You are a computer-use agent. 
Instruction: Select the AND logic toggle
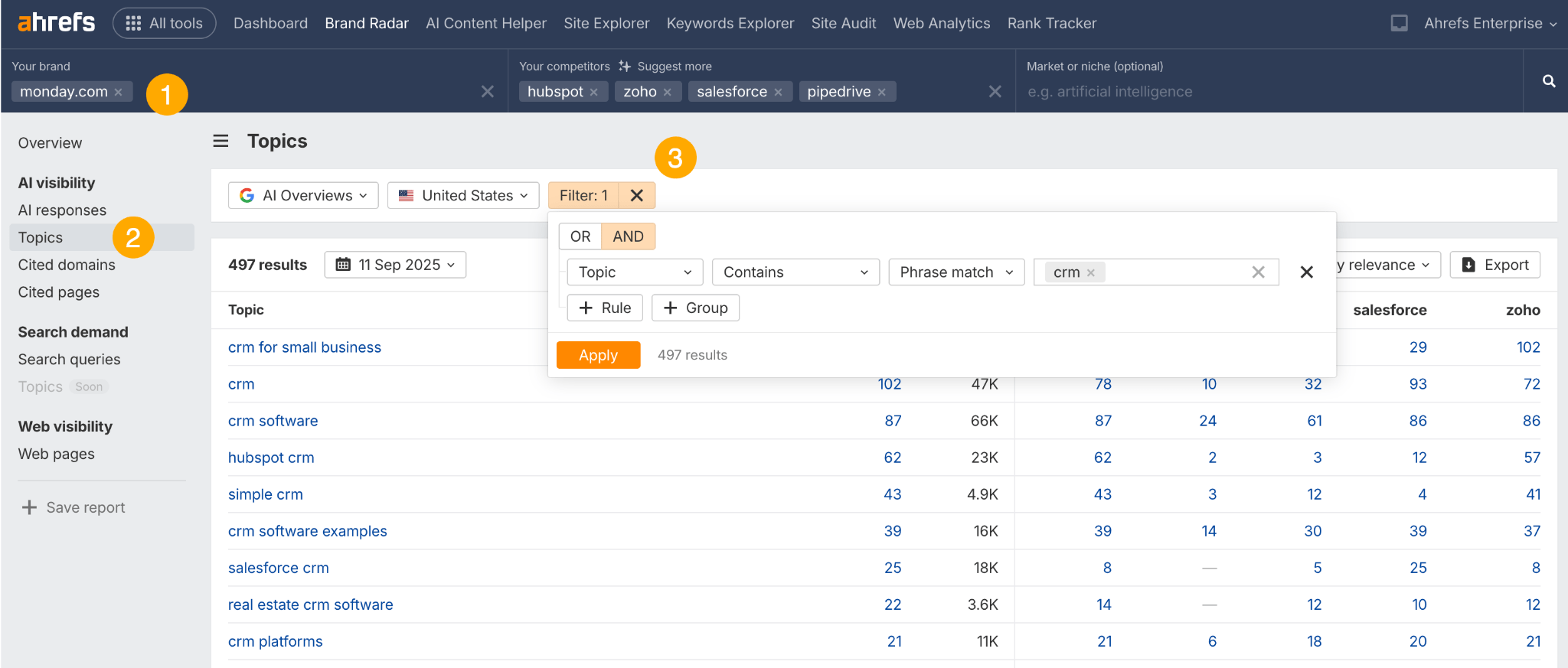(x=628, y=236)
